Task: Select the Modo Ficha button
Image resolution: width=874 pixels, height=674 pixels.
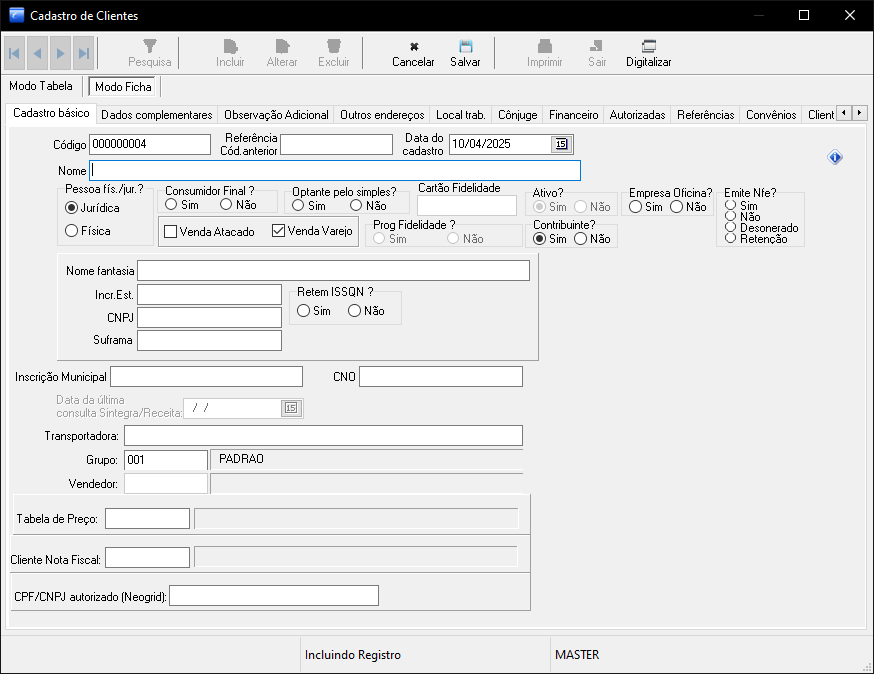Action: click(x=123, y=87)
